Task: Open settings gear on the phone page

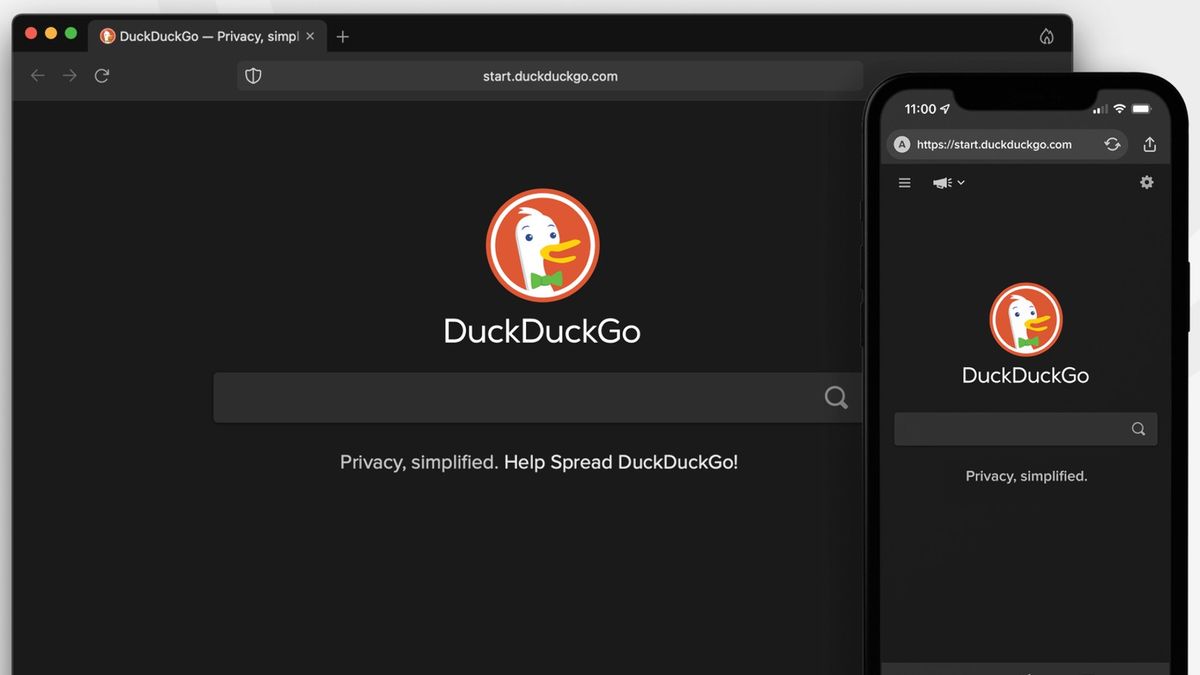Action: [1147, 182]
